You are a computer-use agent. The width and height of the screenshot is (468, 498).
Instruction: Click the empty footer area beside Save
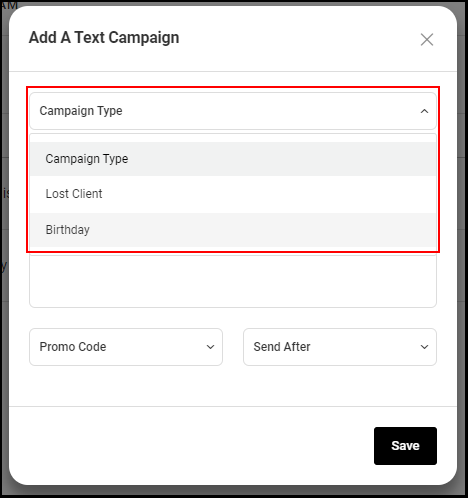point(190,446)
